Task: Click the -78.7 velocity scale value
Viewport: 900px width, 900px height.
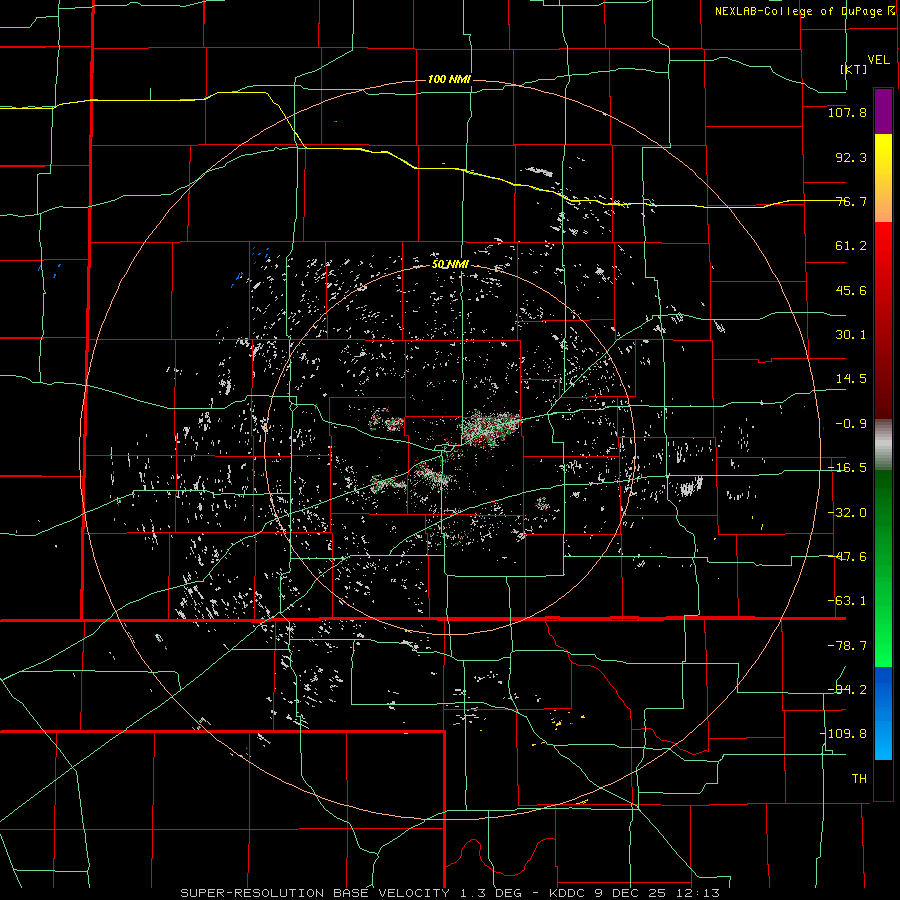Action: coord(847,646)
